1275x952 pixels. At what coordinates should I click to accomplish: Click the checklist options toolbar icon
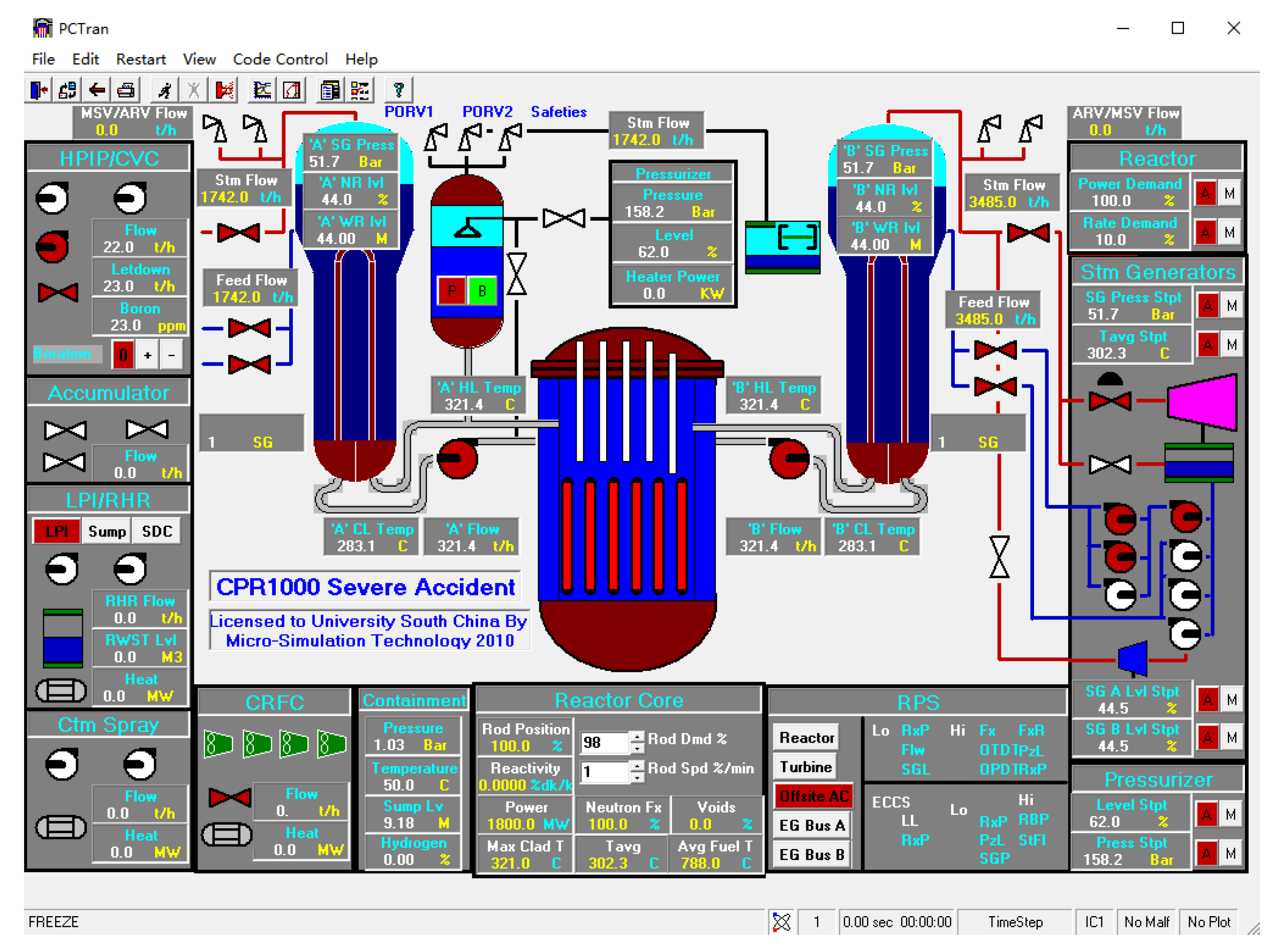[x=360, y=90]
